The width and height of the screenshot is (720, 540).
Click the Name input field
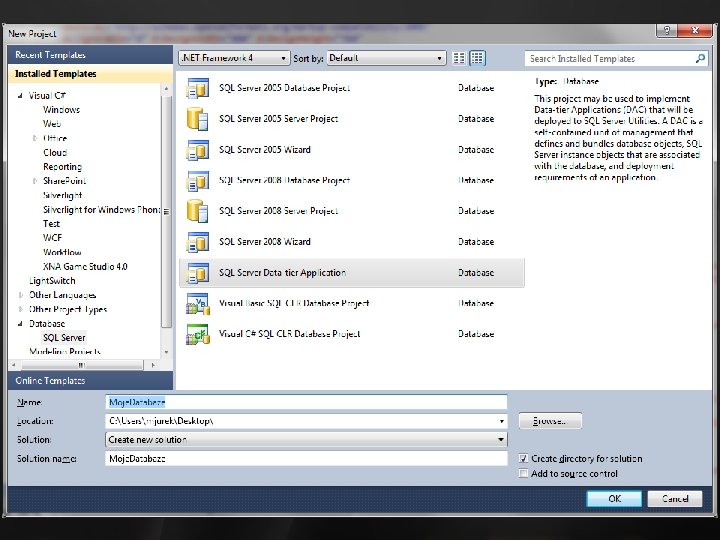click(x=306, y=402)
